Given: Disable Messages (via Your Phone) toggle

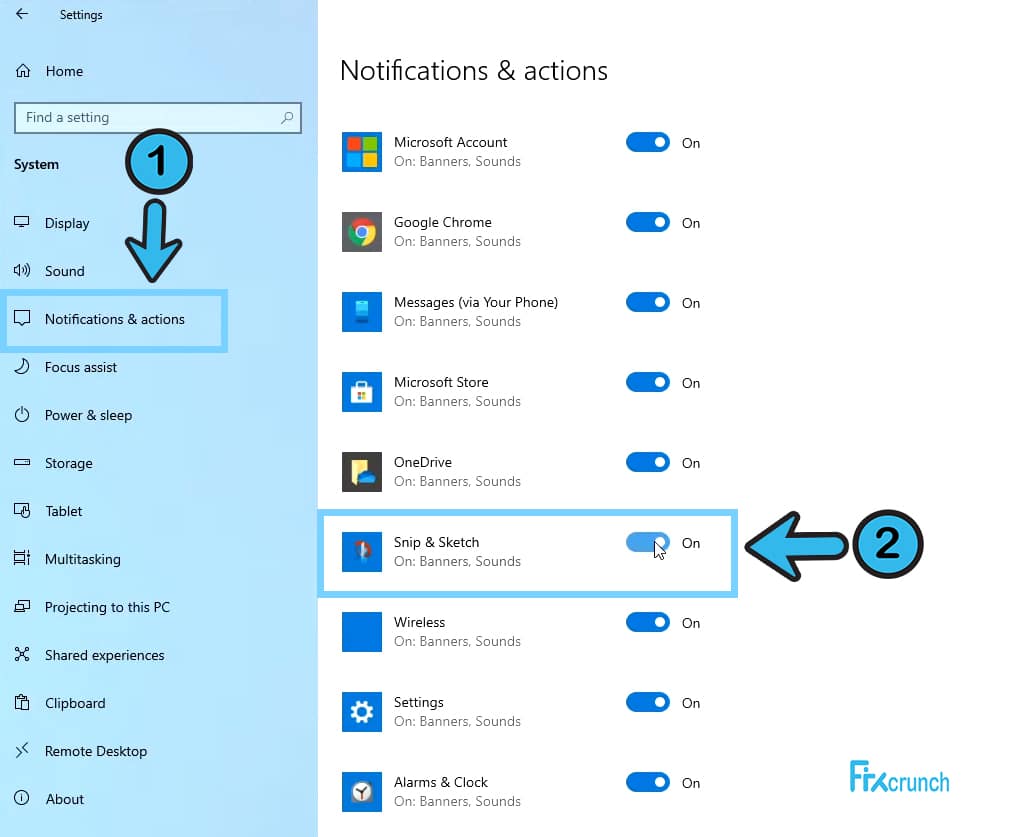Looking at the screenshot, I should pyautogui.click(x=647, y=303).
